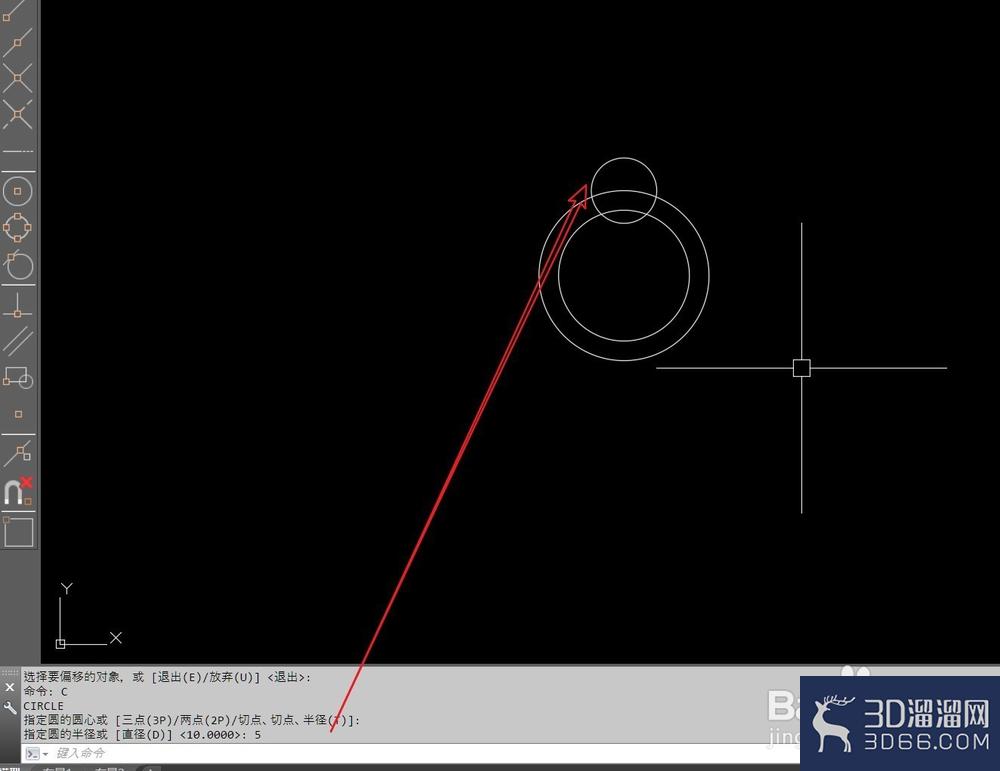Select the Node object snap icon

(x=18, y=414)
